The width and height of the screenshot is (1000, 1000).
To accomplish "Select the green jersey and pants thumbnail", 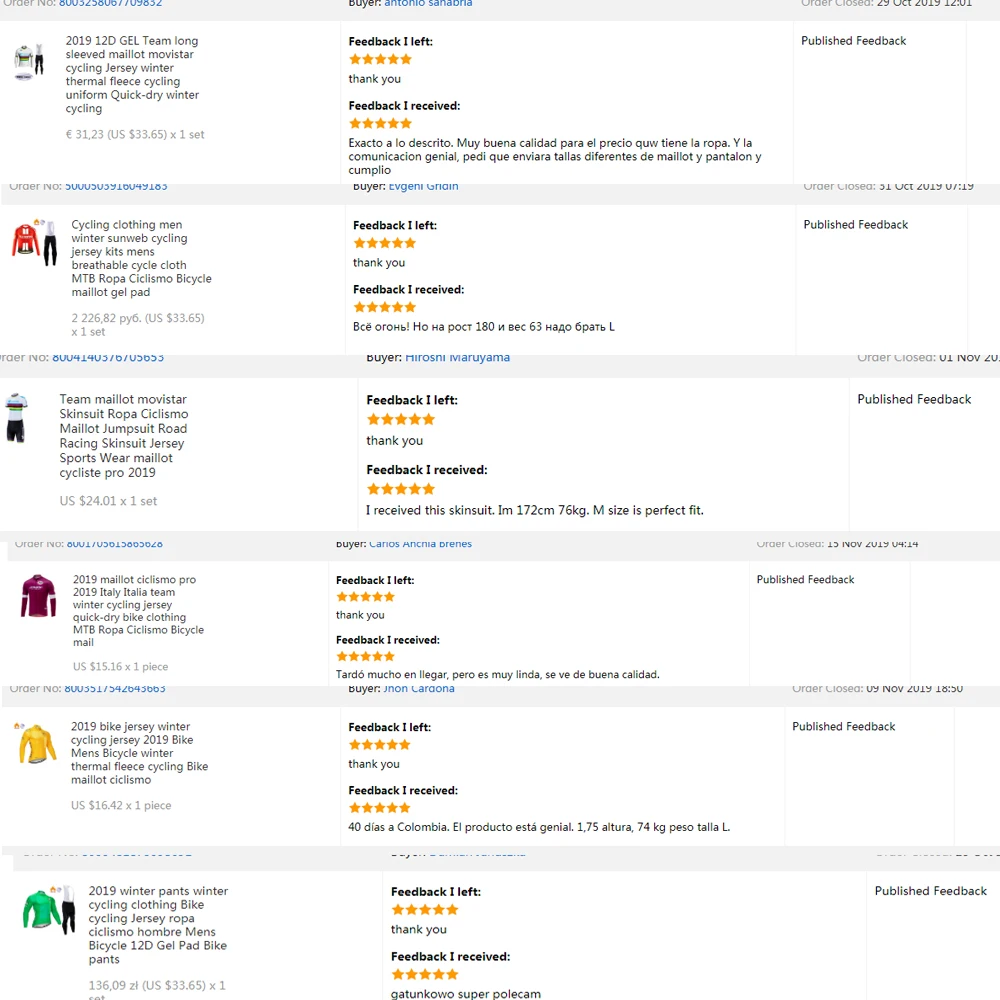I will pyautogui.click(x=49, y=910).
